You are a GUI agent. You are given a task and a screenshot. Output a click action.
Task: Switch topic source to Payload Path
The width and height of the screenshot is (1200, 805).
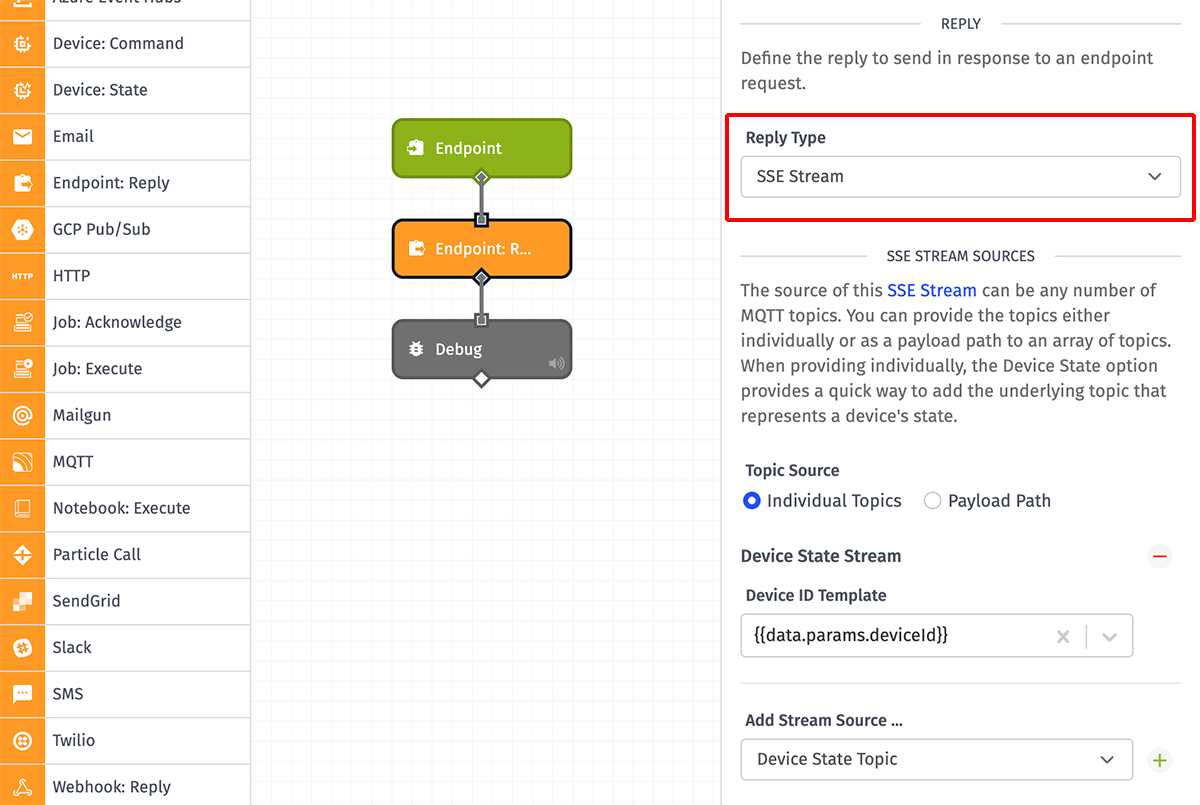click(x=931, y=500)
